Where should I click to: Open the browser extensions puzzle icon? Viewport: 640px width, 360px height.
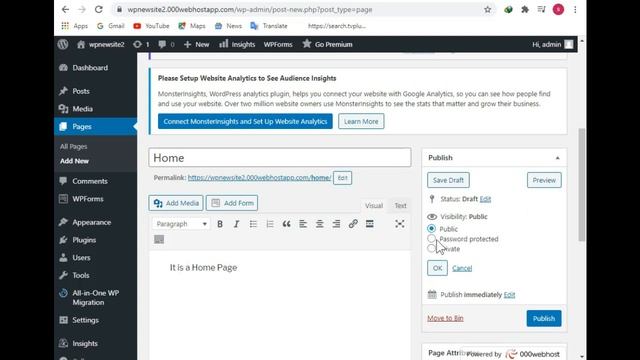pos(525,9)
